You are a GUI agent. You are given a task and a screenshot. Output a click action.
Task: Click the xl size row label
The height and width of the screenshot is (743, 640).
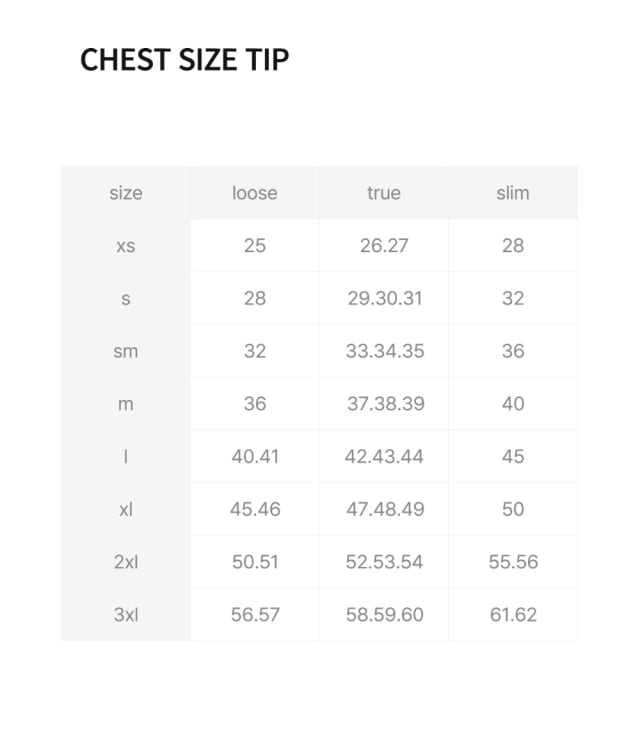click(126, 509)
